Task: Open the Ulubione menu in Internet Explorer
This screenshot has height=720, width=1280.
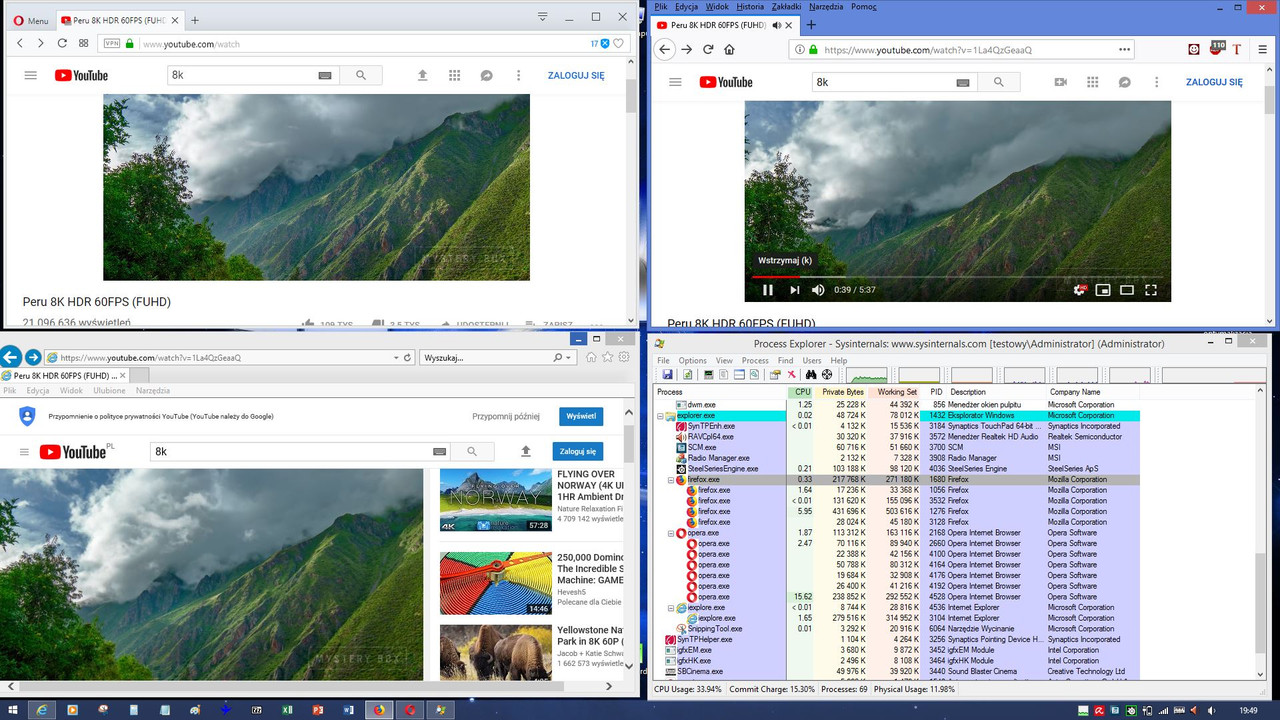Action: 109,391
